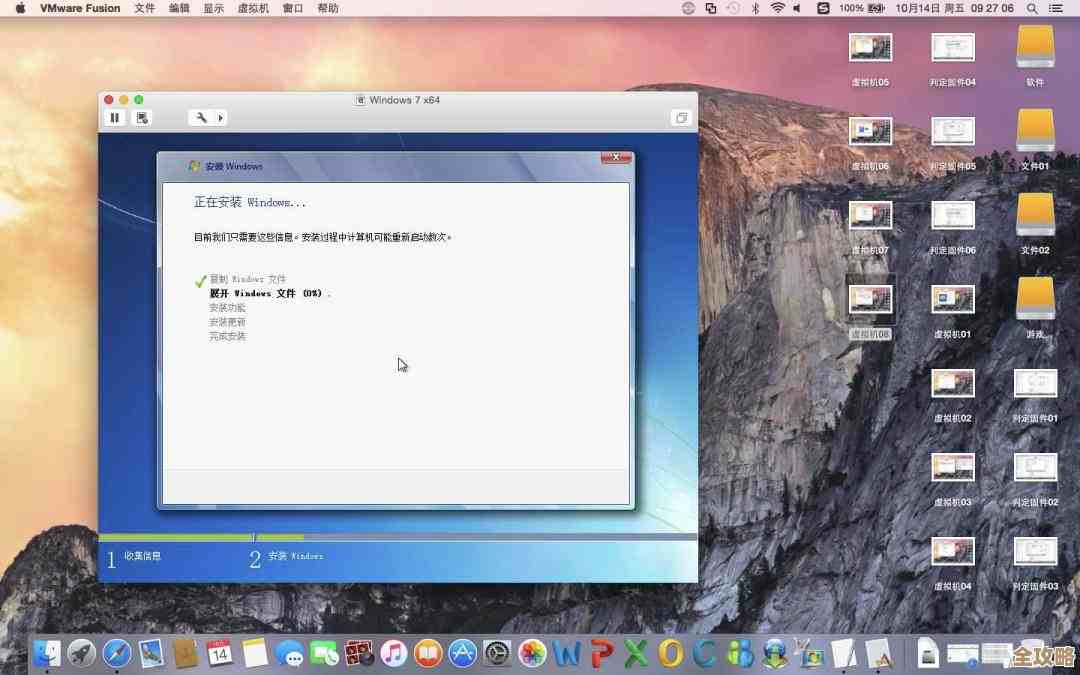Open PowerPoint from the Dock
Image resolution: width=1080 pixels, height=675 pixels.
coord(599,655)
